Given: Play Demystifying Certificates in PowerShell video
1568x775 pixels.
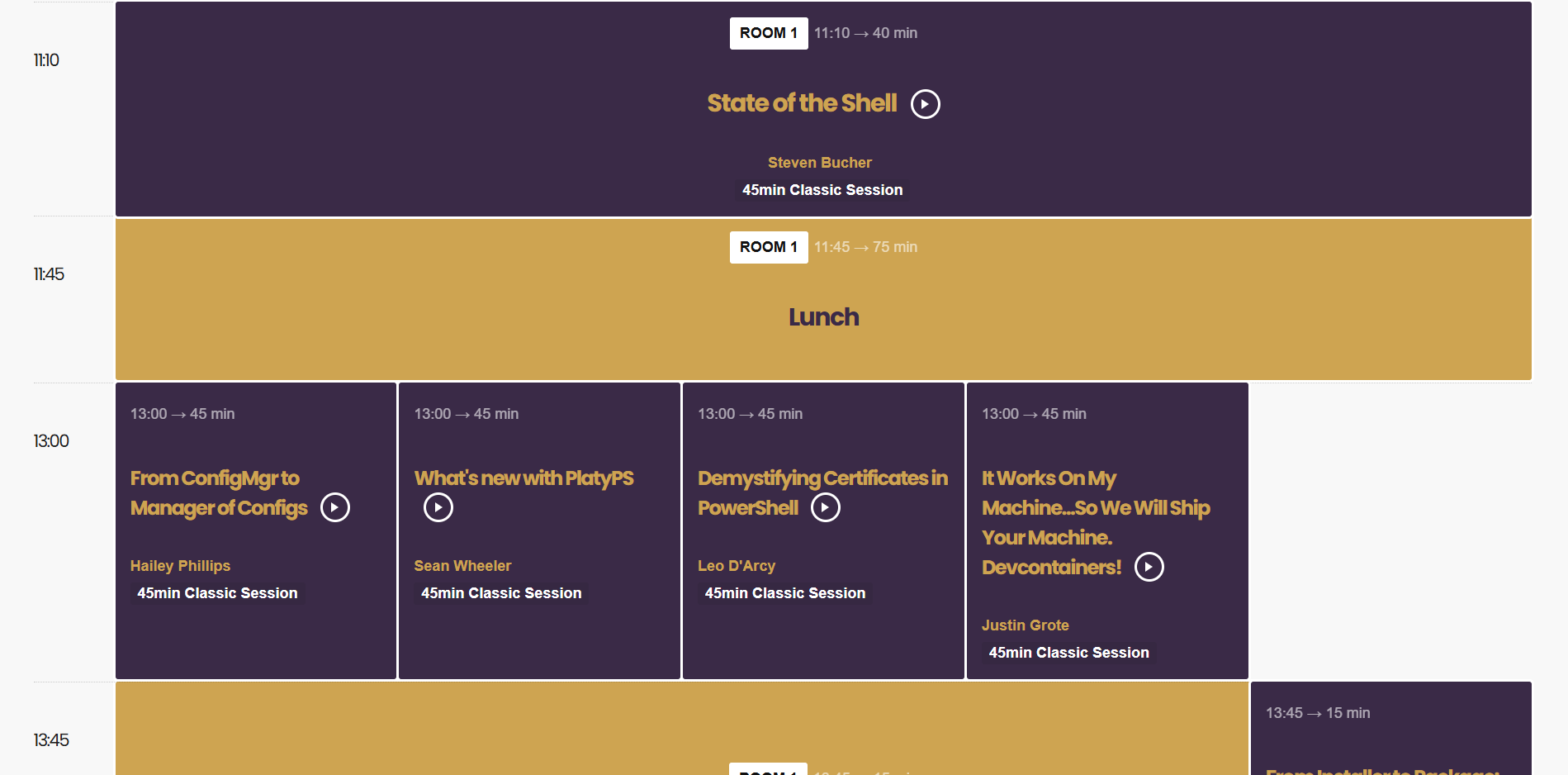Looking at the screenshot, I should coord(826,507).
